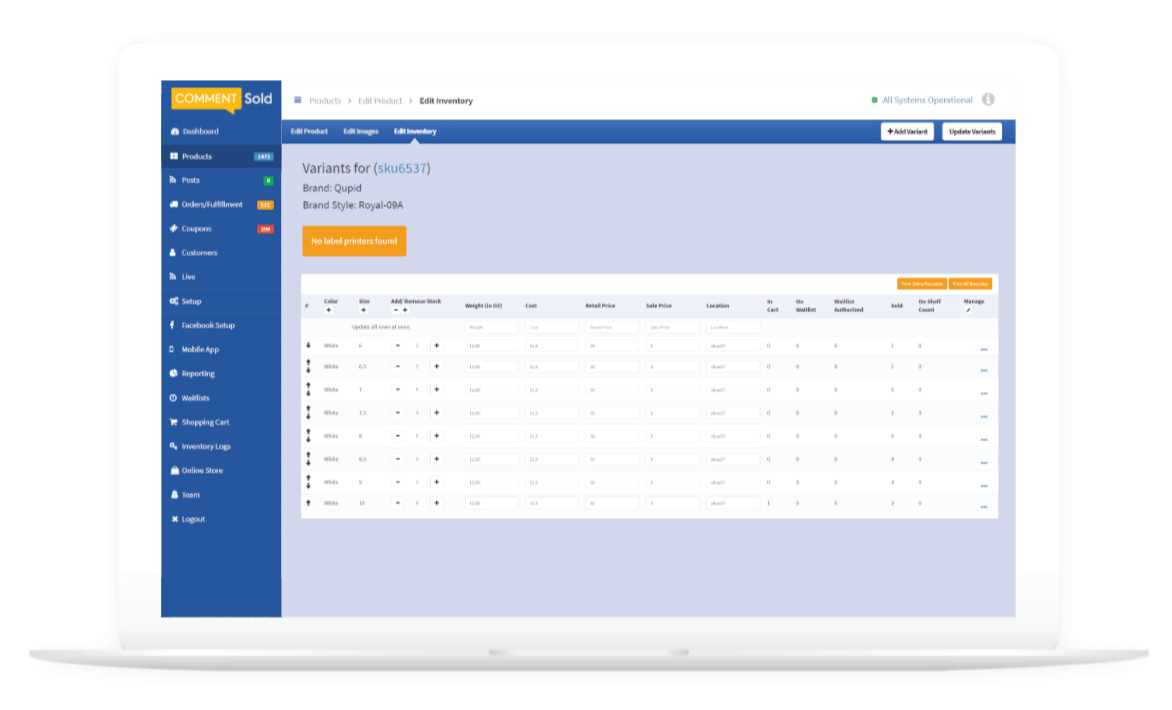Click the plus icon under Size header
Image resolution: width=1172 pixels, height=710 pixels.
pyautogui.click(x=363, y=310)
